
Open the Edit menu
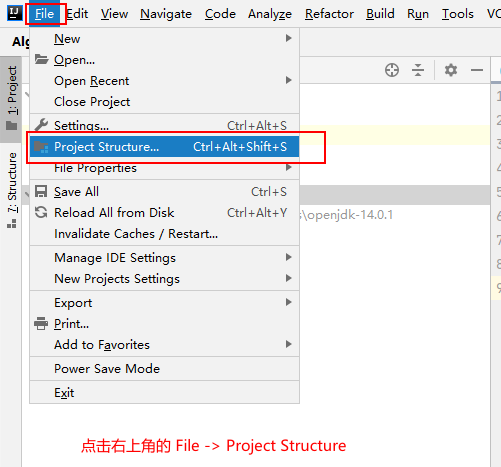click(x=77, y=14)
